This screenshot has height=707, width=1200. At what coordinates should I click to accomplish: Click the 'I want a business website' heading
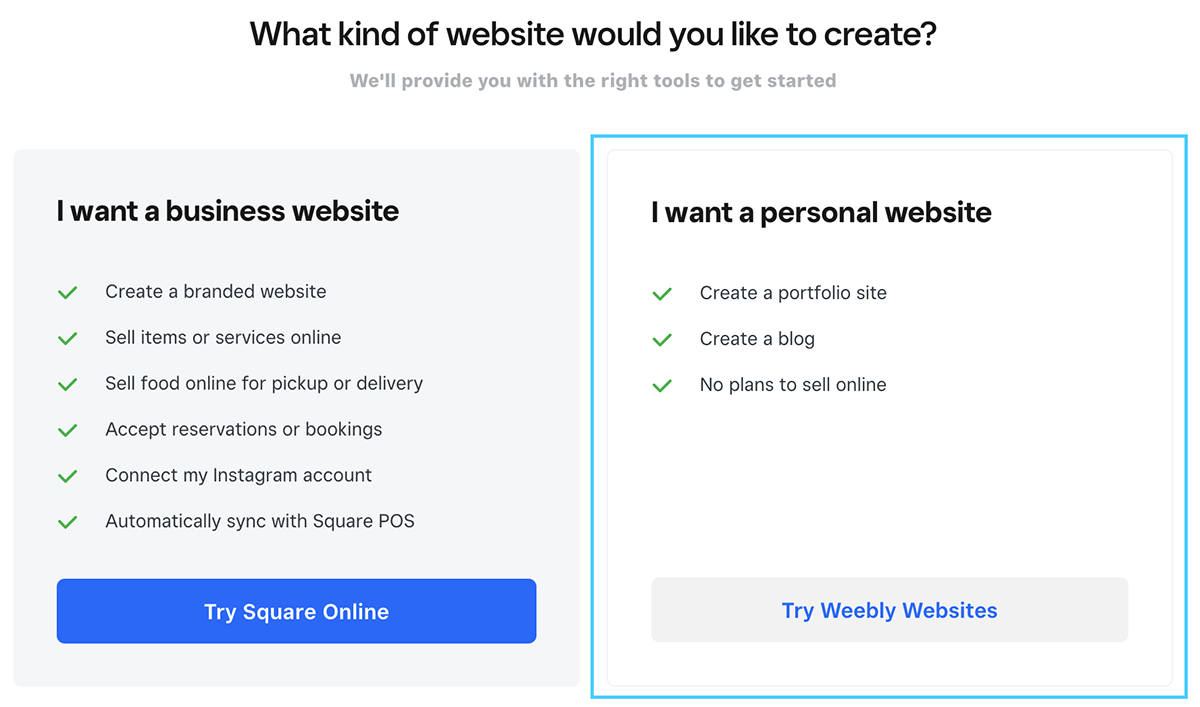click(228, 211)
